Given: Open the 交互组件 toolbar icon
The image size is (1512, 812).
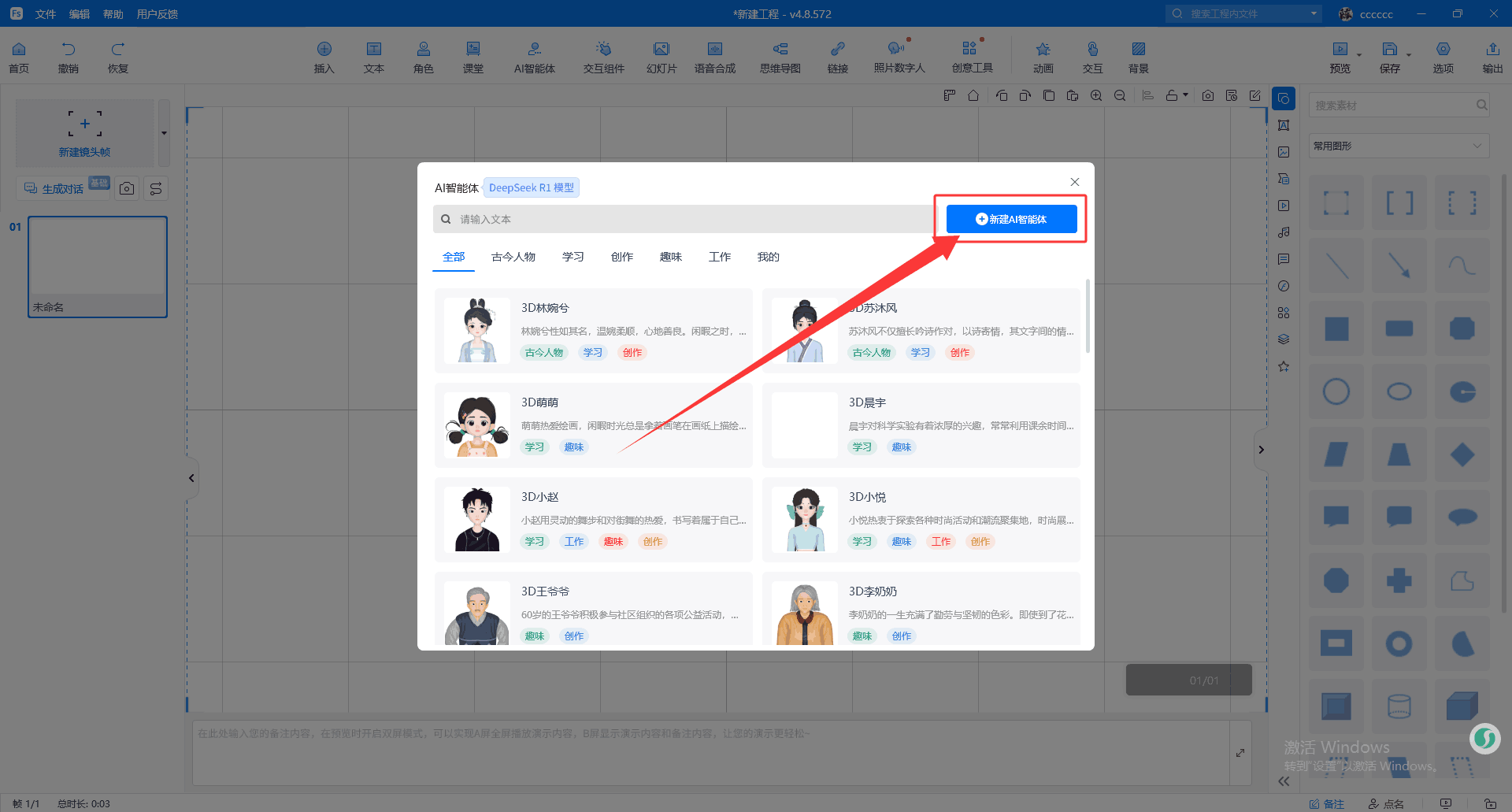Looking at the screenshot, I should 603,57.
